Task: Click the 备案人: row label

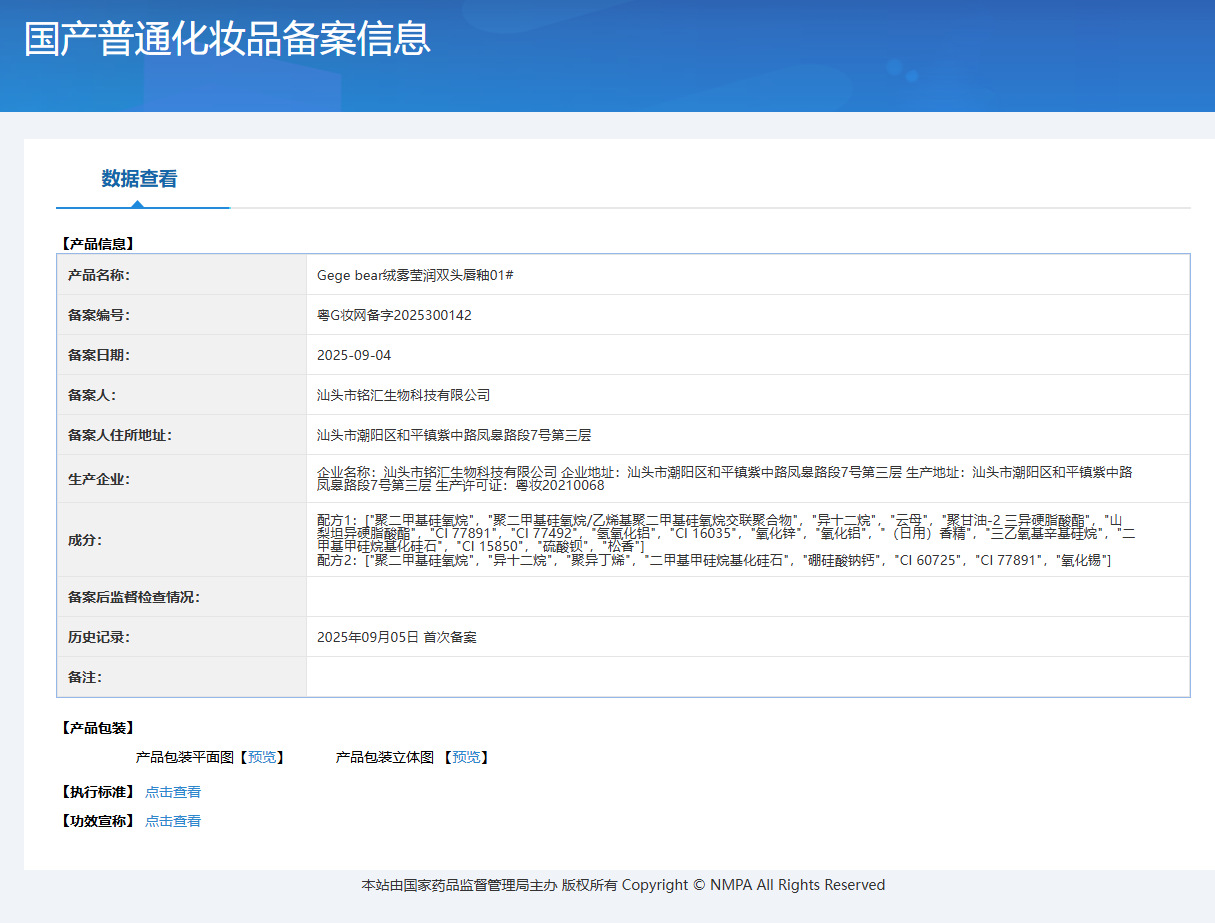Action: (92, 395)
